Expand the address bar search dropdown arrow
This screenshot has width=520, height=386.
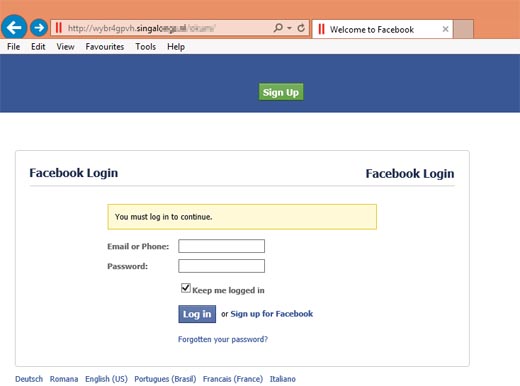point(289,28)
